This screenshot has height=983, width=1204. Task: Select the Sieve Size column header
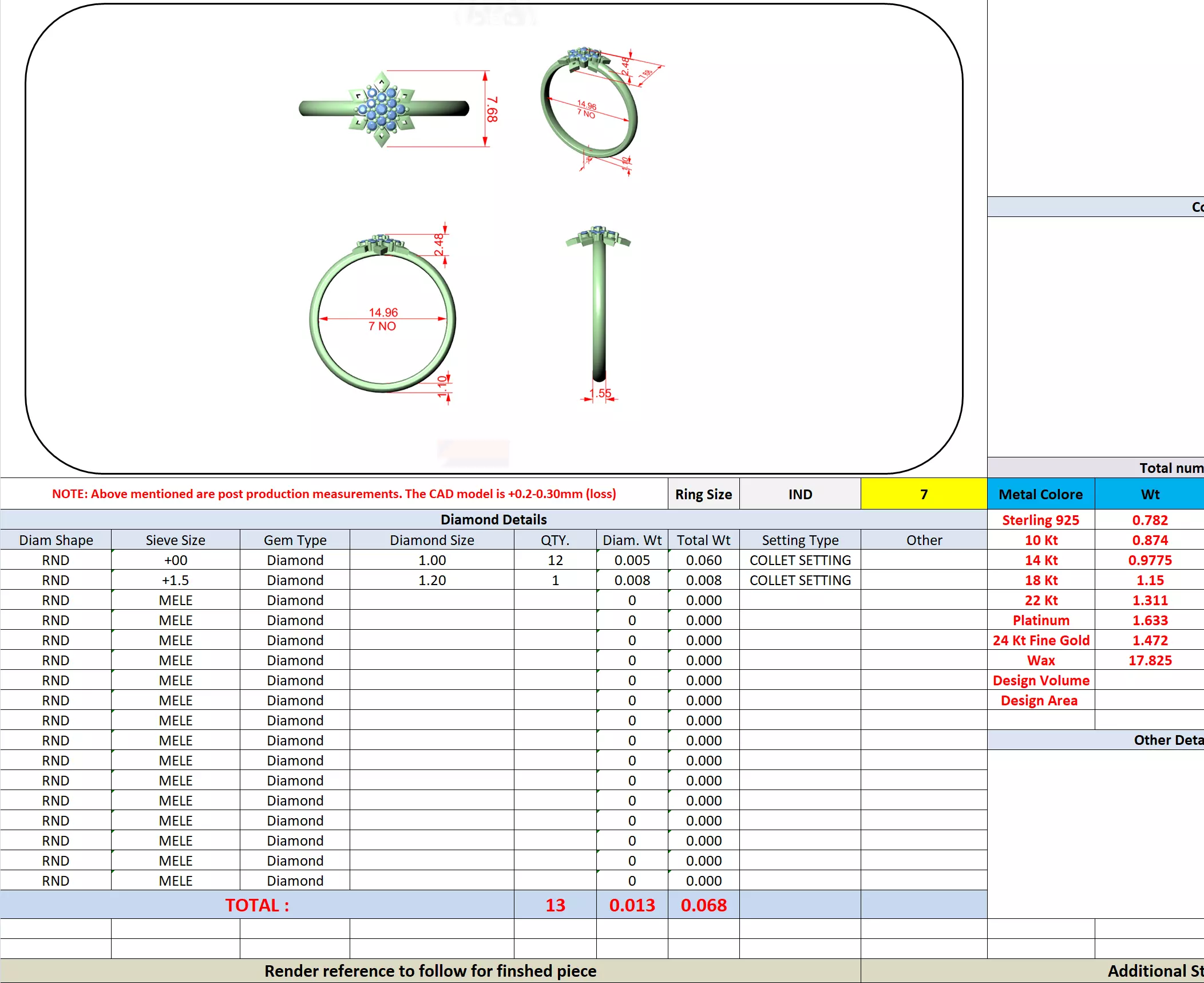(x=175, y=540)
